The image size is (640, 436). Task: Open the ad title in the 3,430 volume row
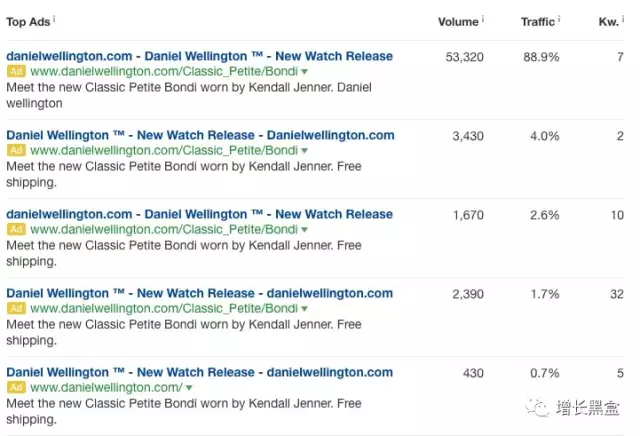coord(200,135)
